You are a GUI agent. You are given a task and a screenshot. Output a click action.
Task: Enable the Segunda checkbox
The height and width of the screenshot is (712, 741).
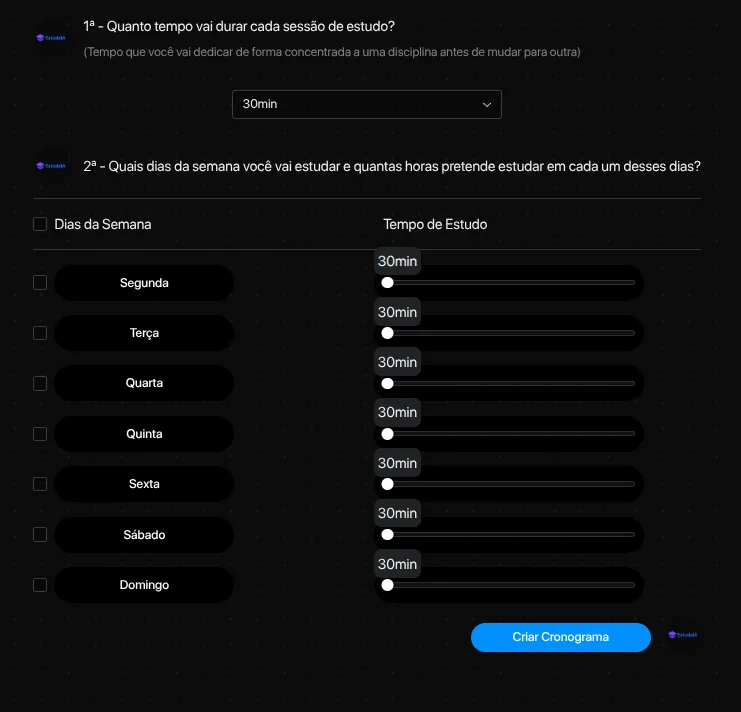[x=40, y=283]
